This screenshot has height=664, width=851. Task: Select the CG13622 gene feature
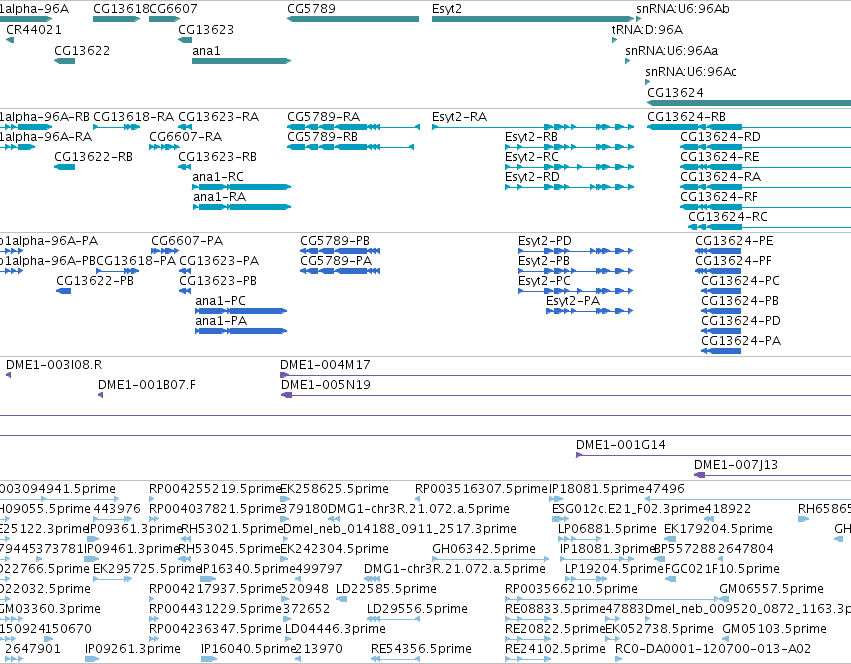[x=65, y=61]
